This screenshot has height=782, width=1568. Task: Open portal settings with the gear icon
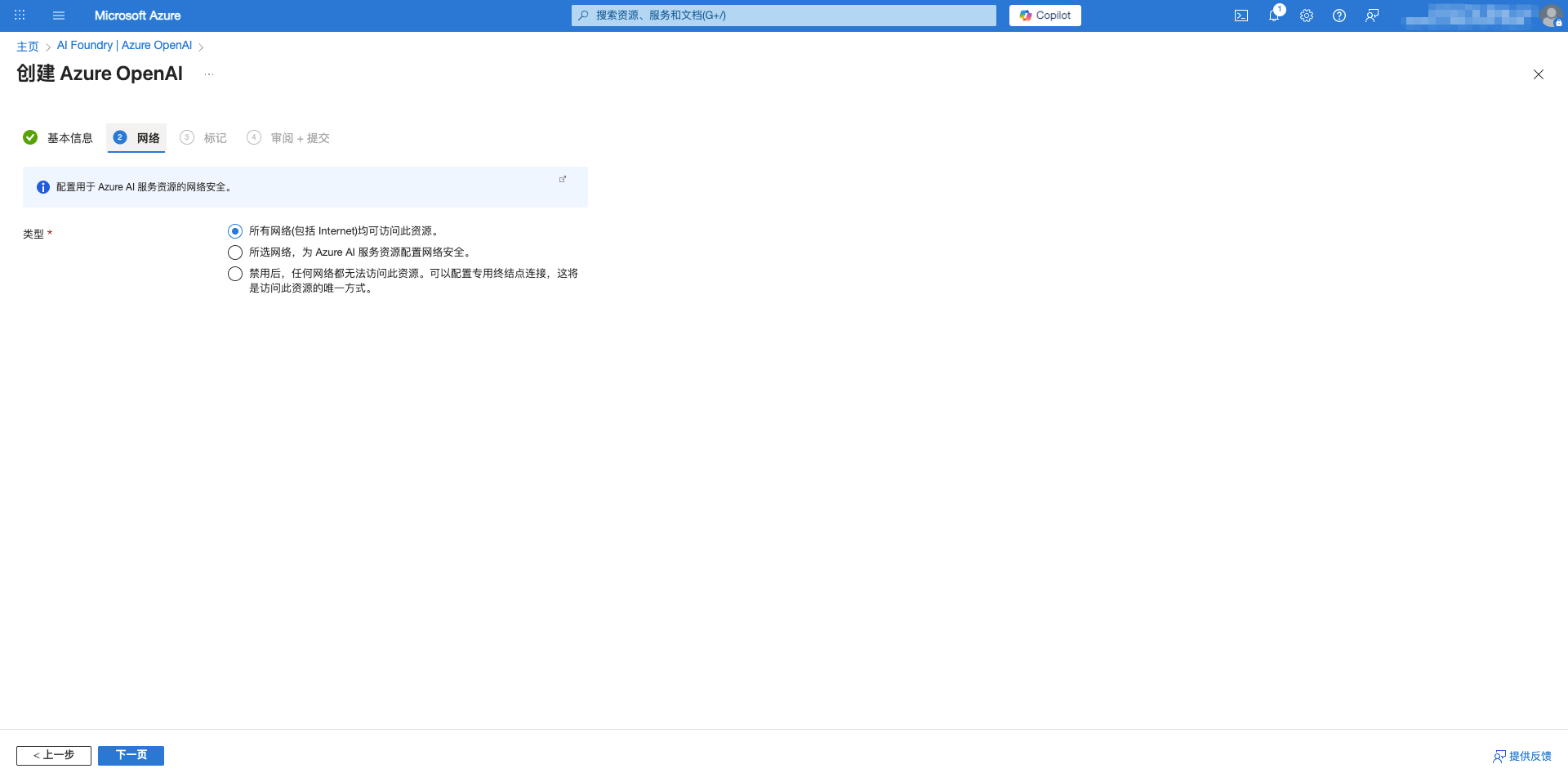click(1307, 15)
